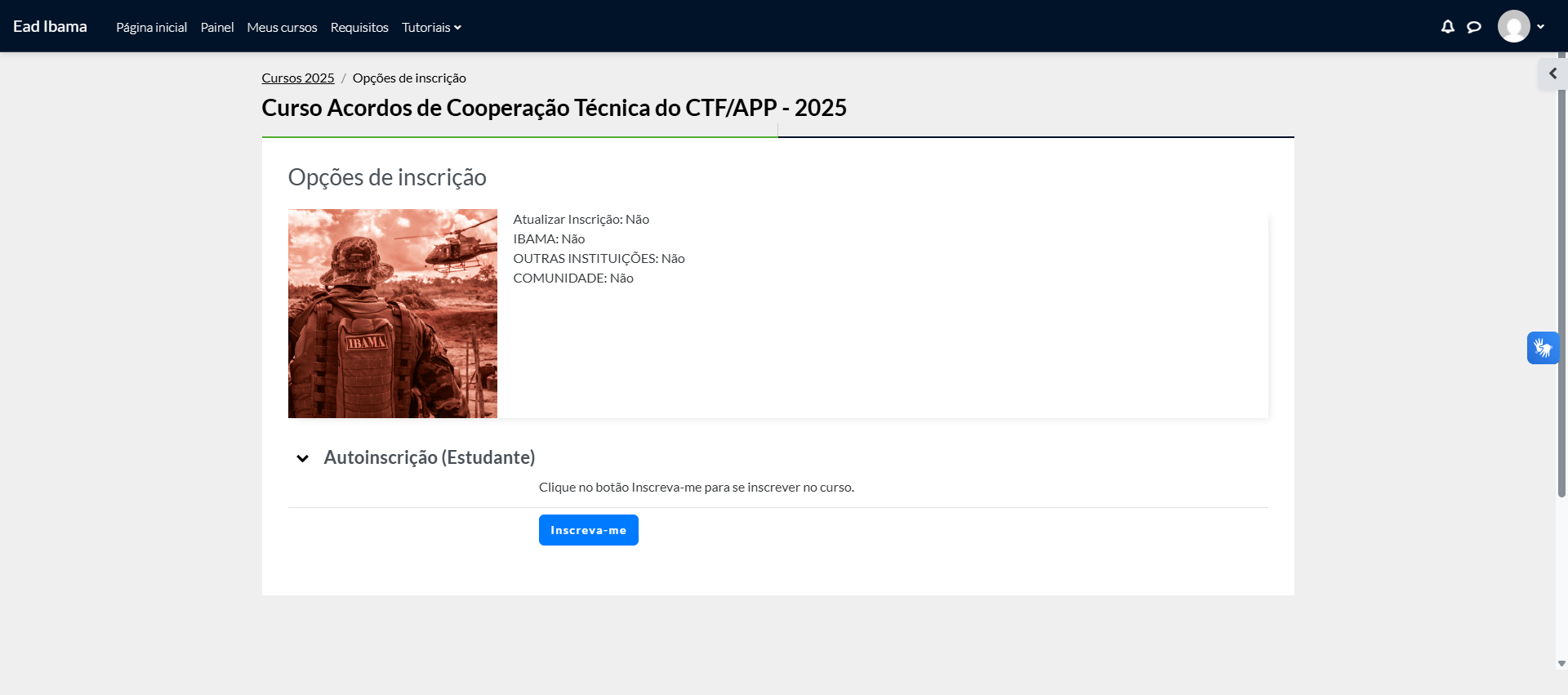
Task: Open the notifications bell icon
Action: [x=1447, y=27]
